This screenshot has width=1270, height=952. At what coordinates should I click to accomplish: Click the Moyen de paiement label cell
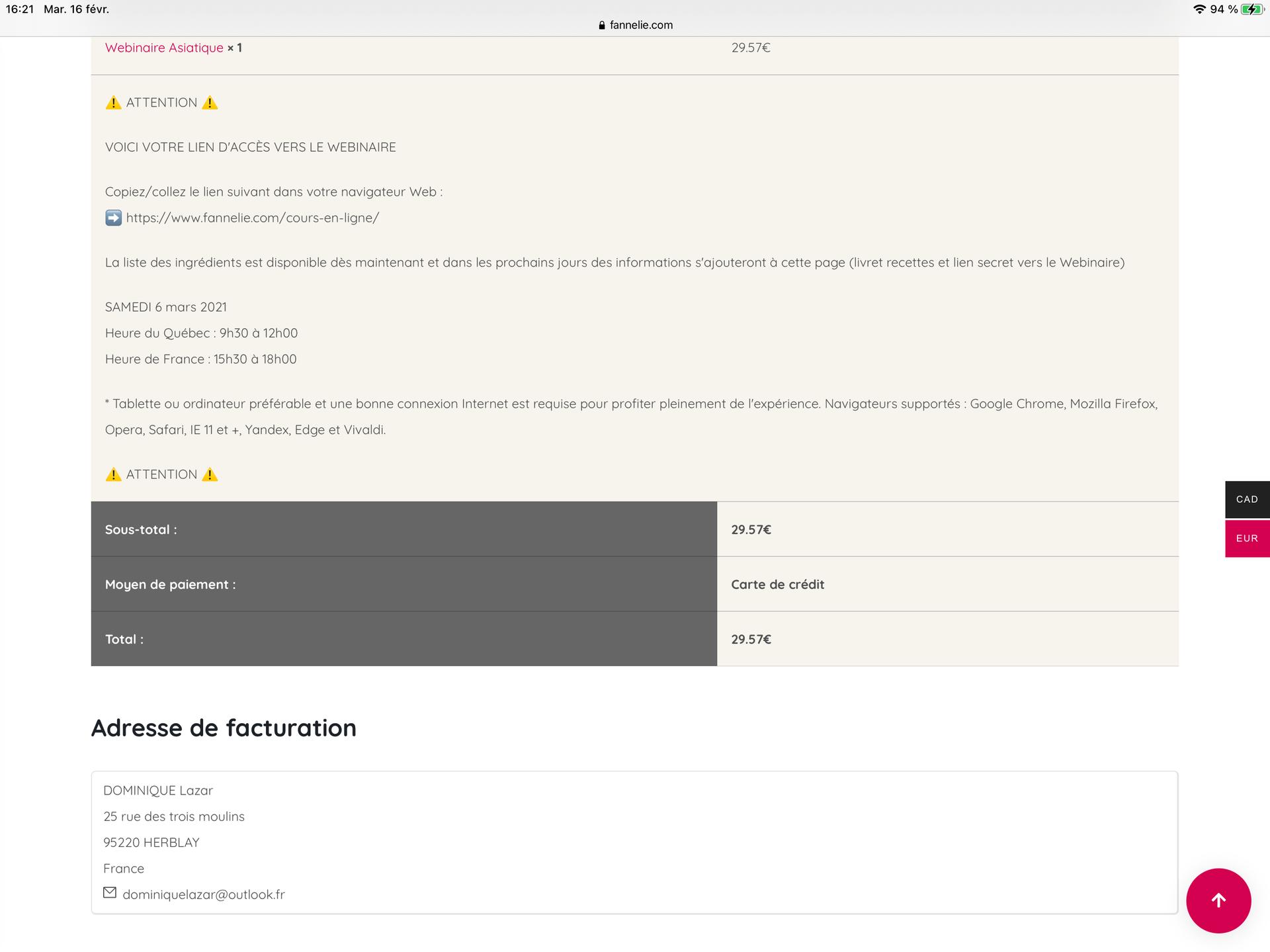coord(404,584)
